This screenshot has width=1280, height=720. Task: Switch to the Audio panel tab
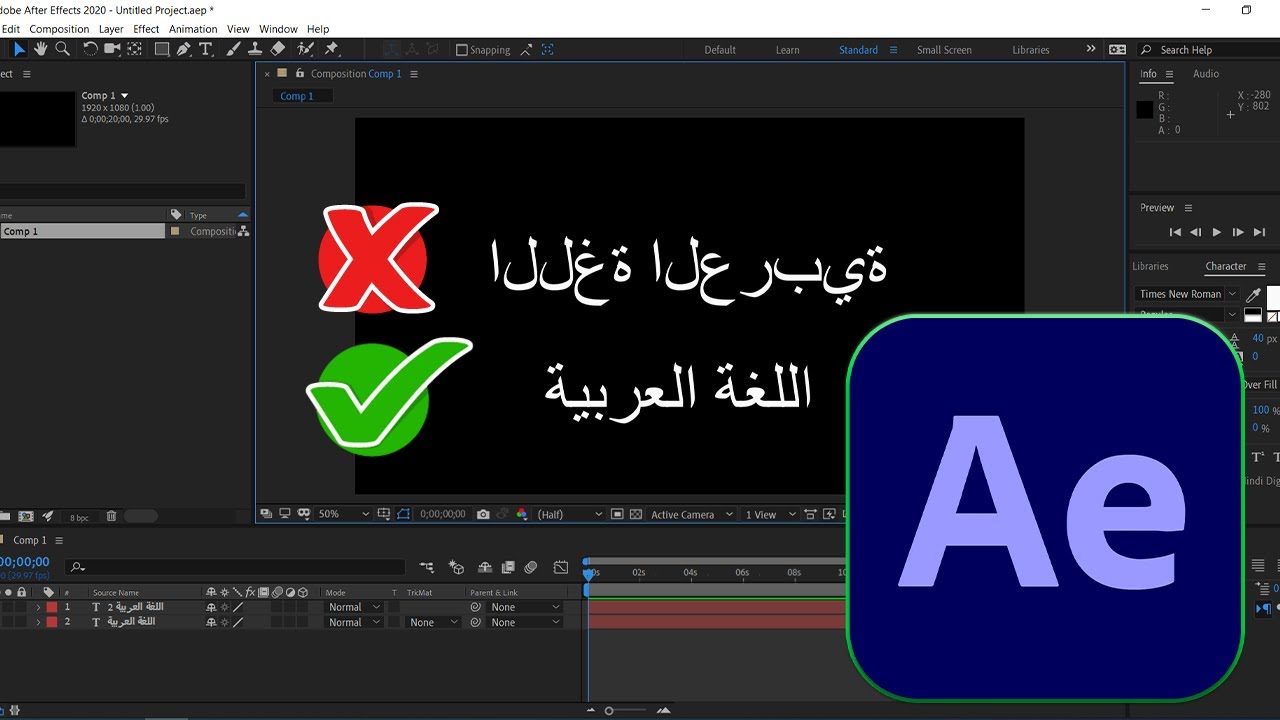click(x=1206, y=74)
